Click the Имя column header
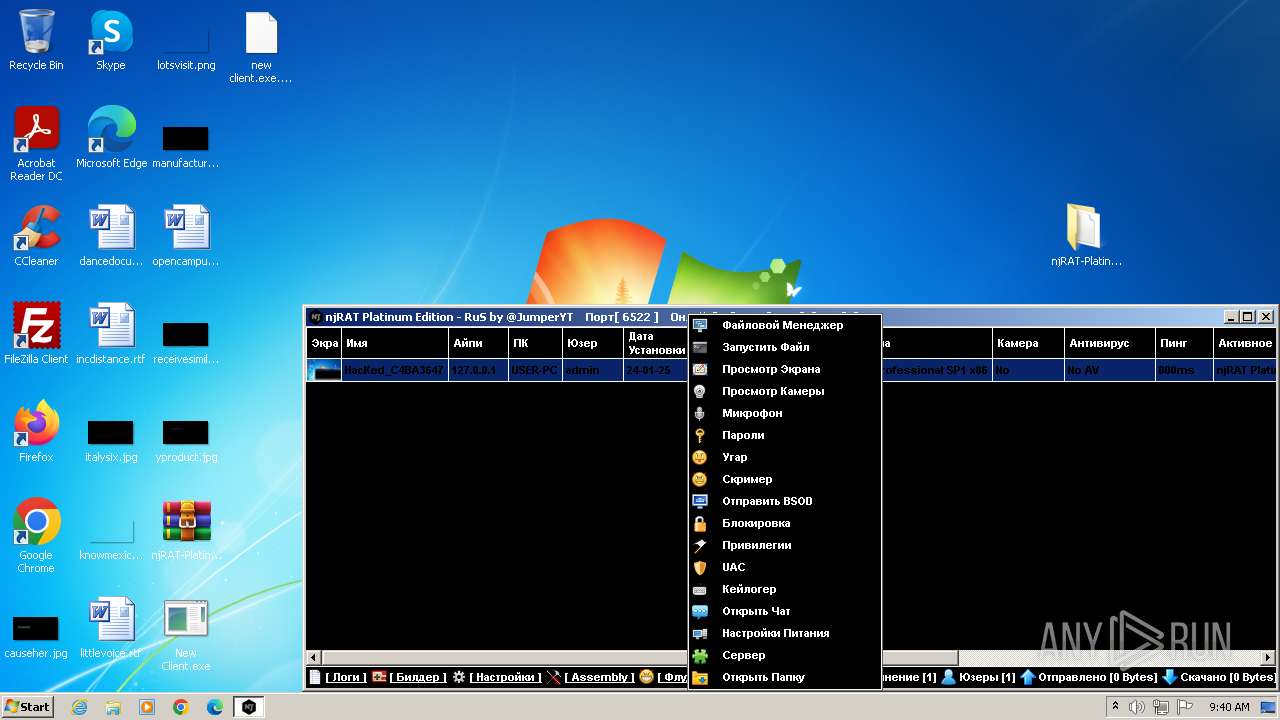The width and height of the screenshot is (1280, 720). pyautogui.click(x=394, y=343)
